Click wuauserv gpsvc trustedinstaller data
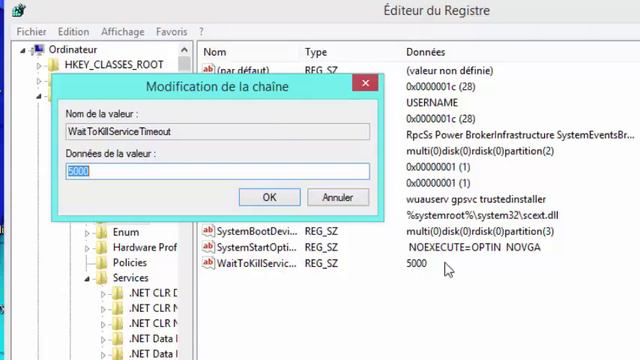Viewport: 640px width, 360px height. (x=476, y=199)
